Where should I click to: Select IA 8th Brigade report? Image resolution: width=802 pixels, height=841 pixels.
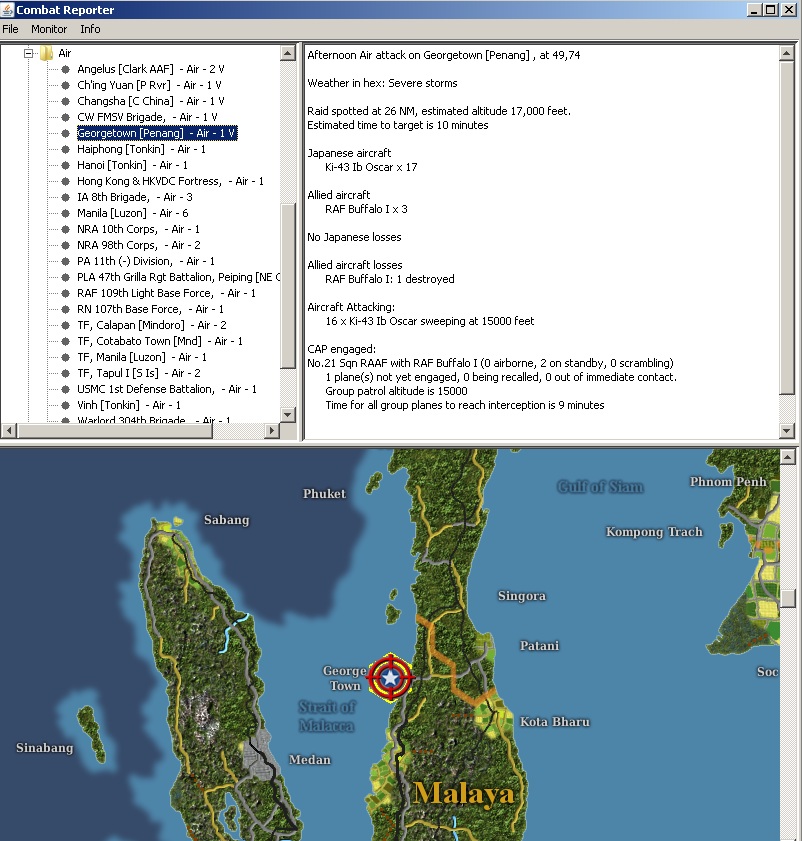[x=135, y=197]
